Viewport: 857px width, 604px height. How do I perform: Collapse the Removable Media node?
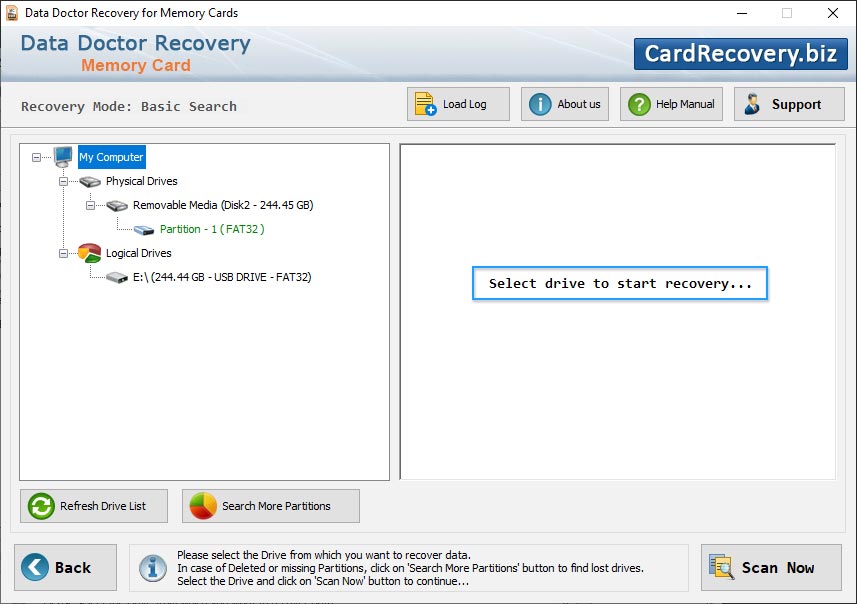pos(90,206)
